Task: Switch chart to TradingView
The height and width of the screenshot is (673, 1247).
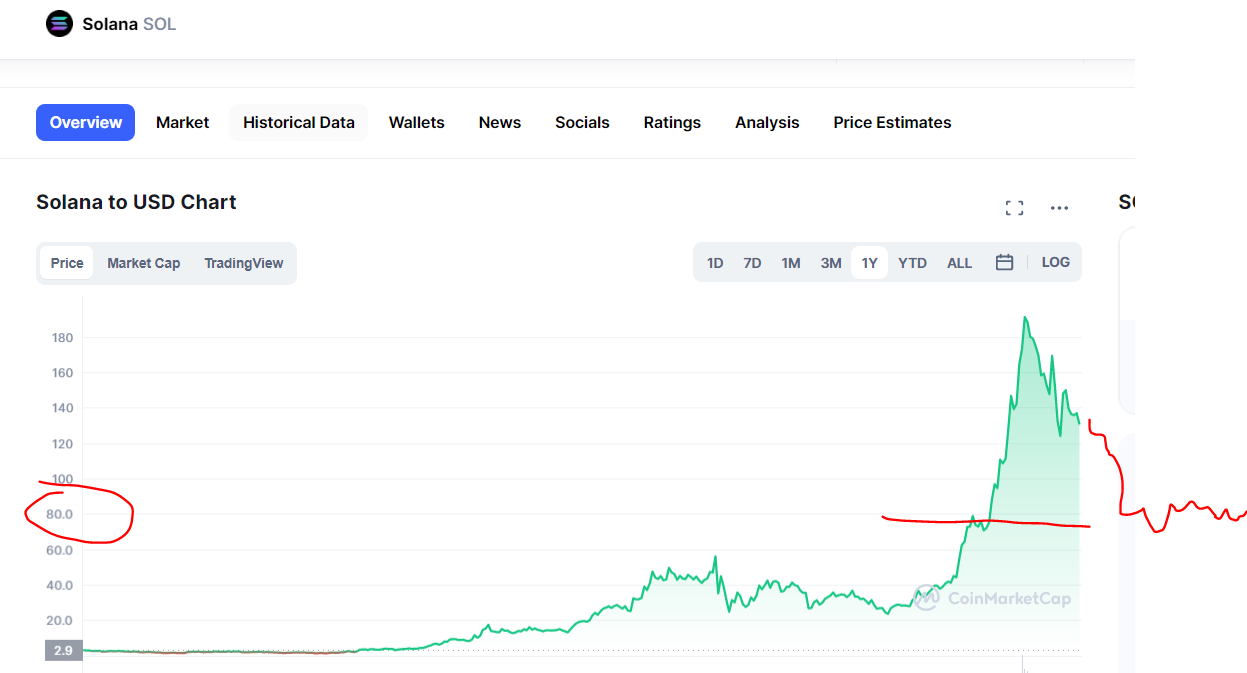Action: (244, 263)
